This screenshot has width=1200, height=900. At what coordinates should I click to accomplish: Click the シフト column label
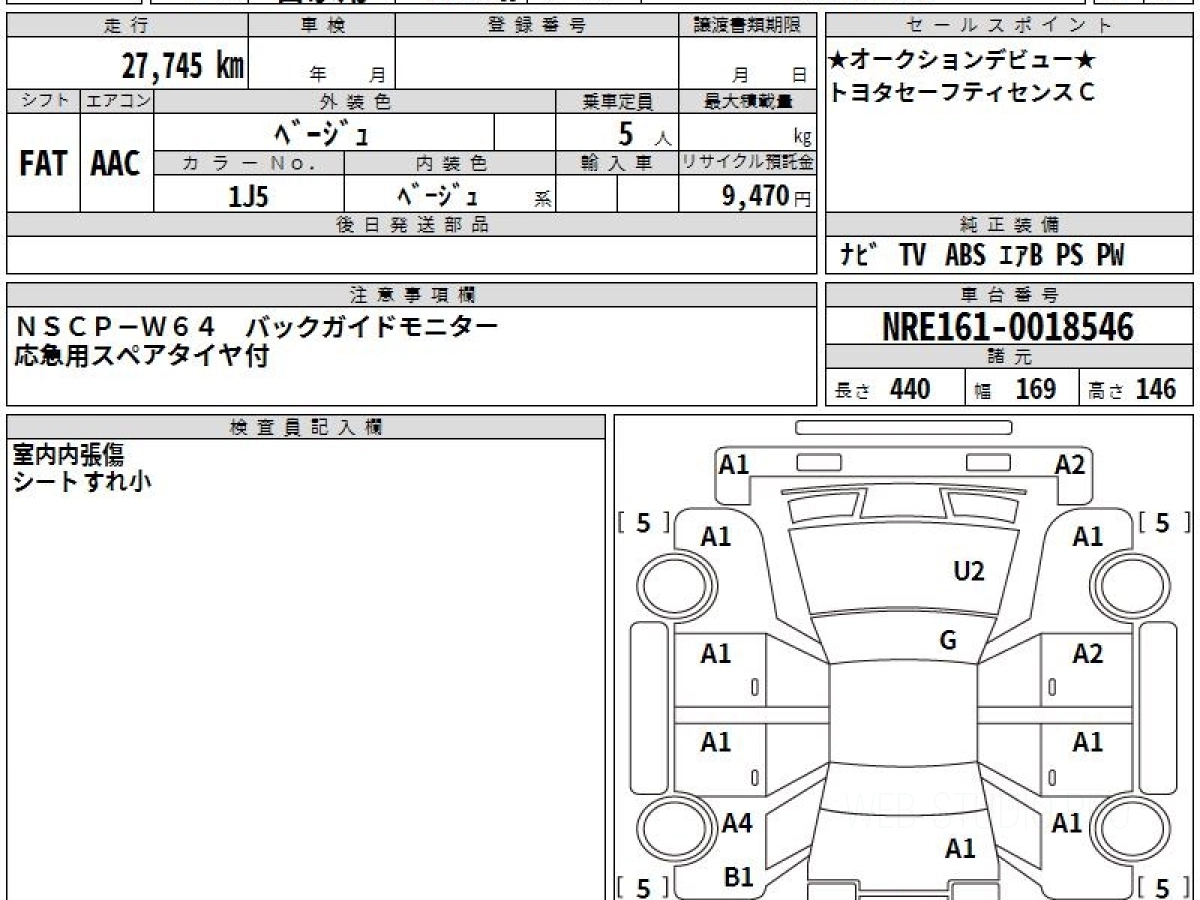click(x=44, y=101)
